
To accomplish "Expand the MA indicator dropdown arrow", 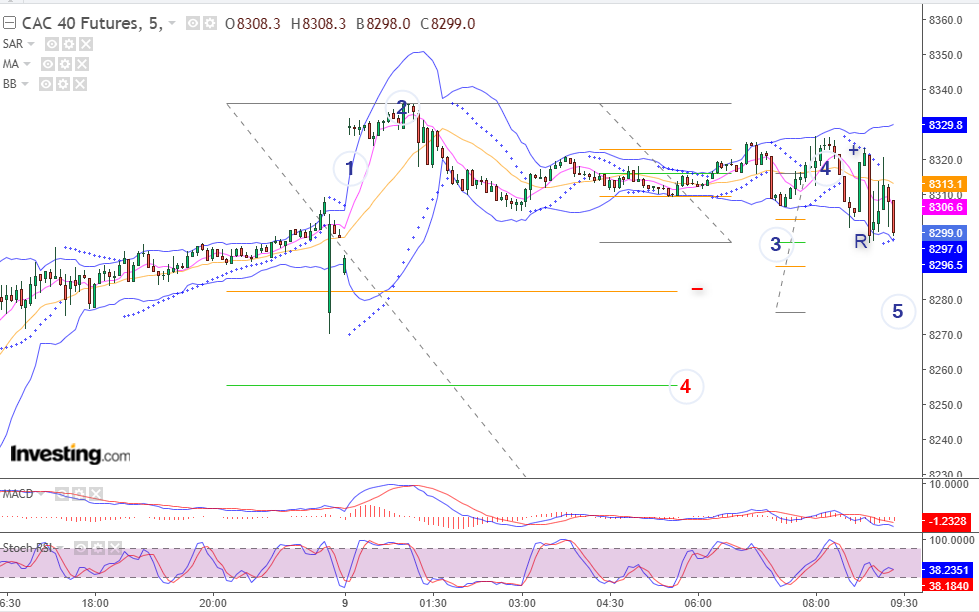I will [27, 64].
